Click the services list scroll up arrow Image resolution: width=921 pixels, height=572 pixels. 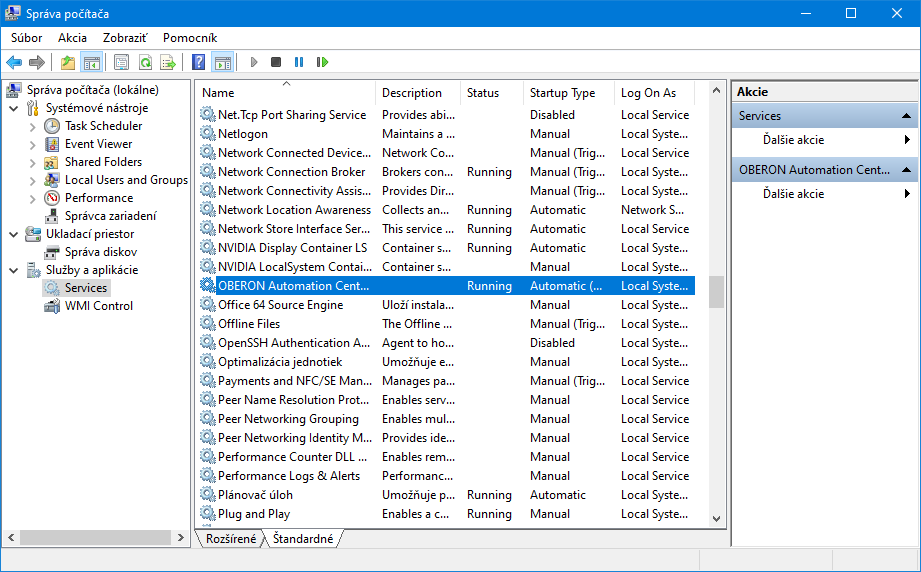click(x=716, y=90)
